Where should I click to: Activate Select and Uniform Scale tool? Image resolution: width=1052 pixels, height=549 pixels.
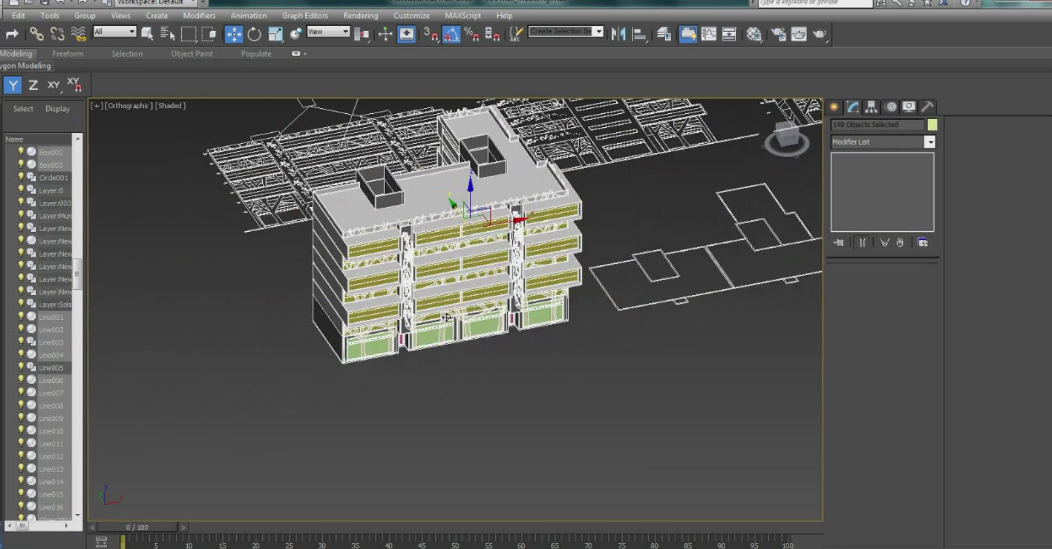[x=275, y=34]
